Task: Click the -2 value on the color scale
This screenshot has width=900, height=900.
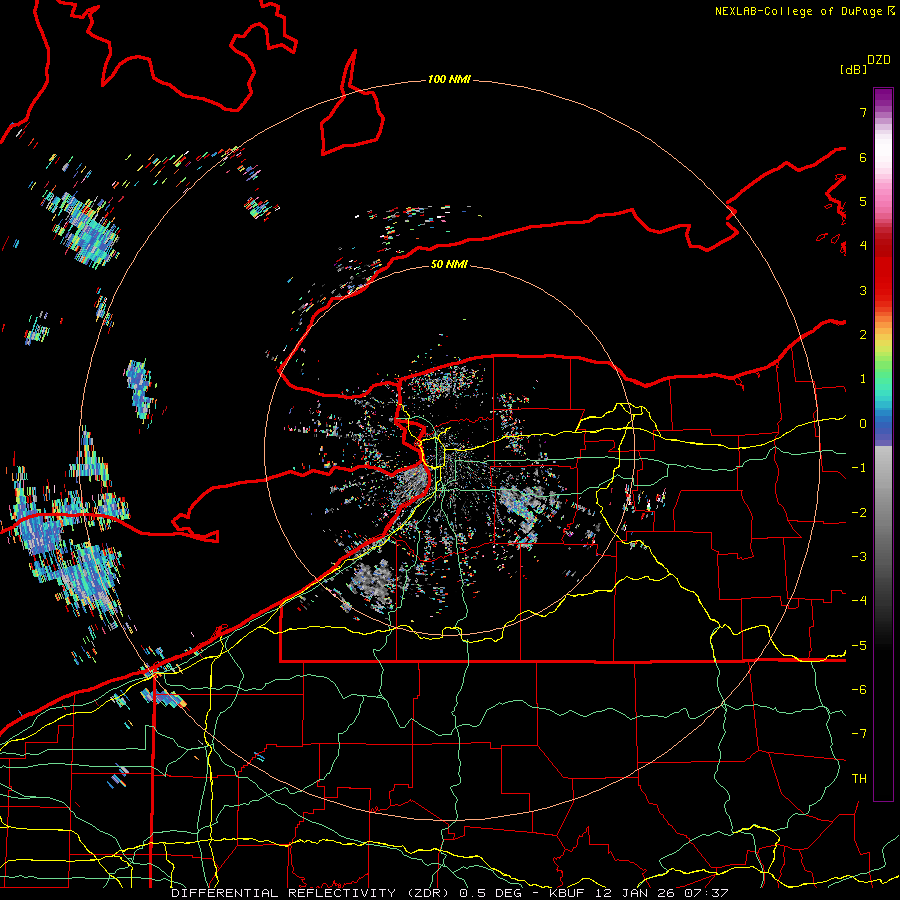Action: (859, 513)
